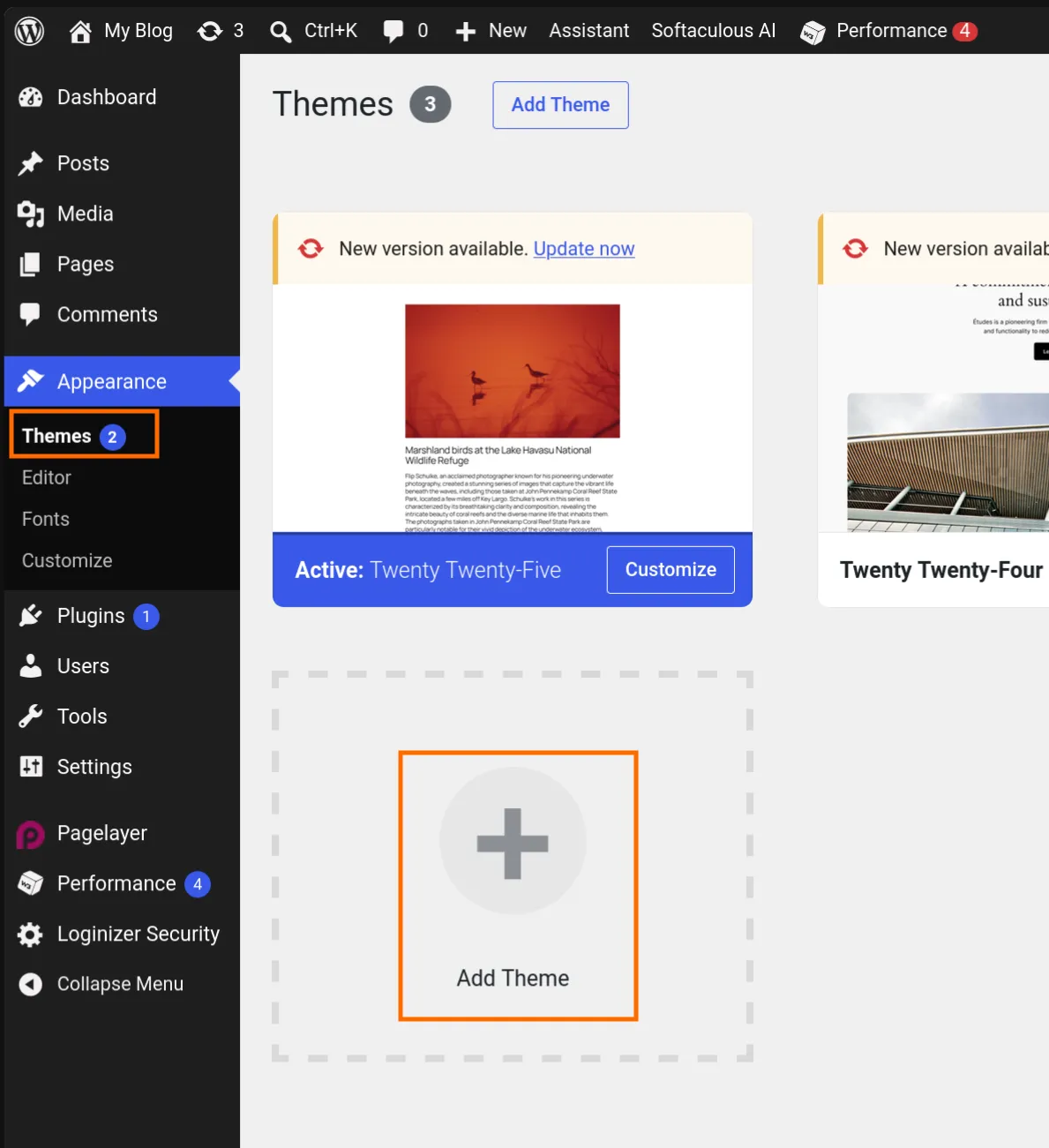Open Customize submenu in the sidebar
Viewport: 1049px width, 1148px height.
click(67, 561)
